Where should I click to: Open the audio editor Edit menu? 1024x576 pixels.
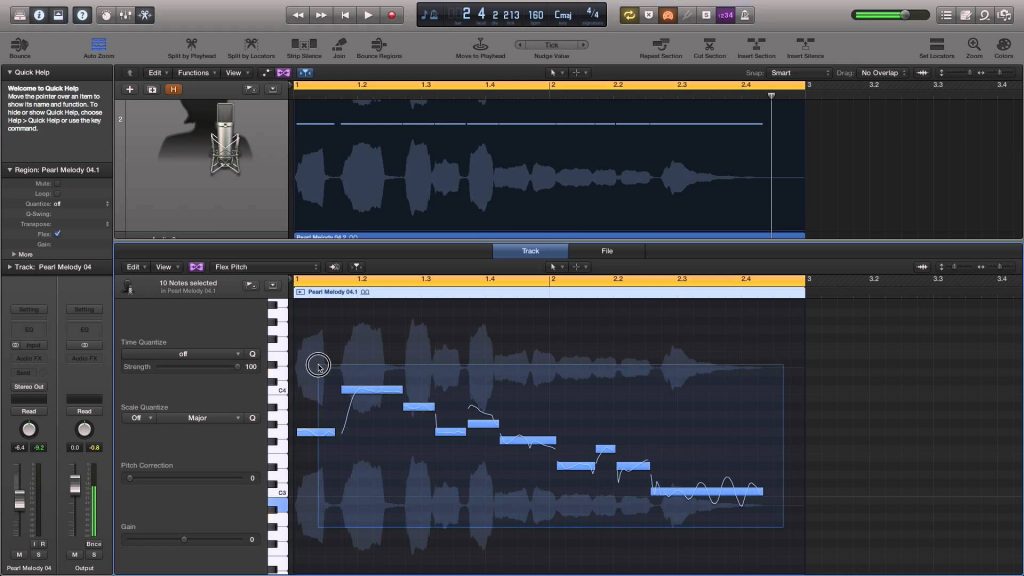pos(135,266)
